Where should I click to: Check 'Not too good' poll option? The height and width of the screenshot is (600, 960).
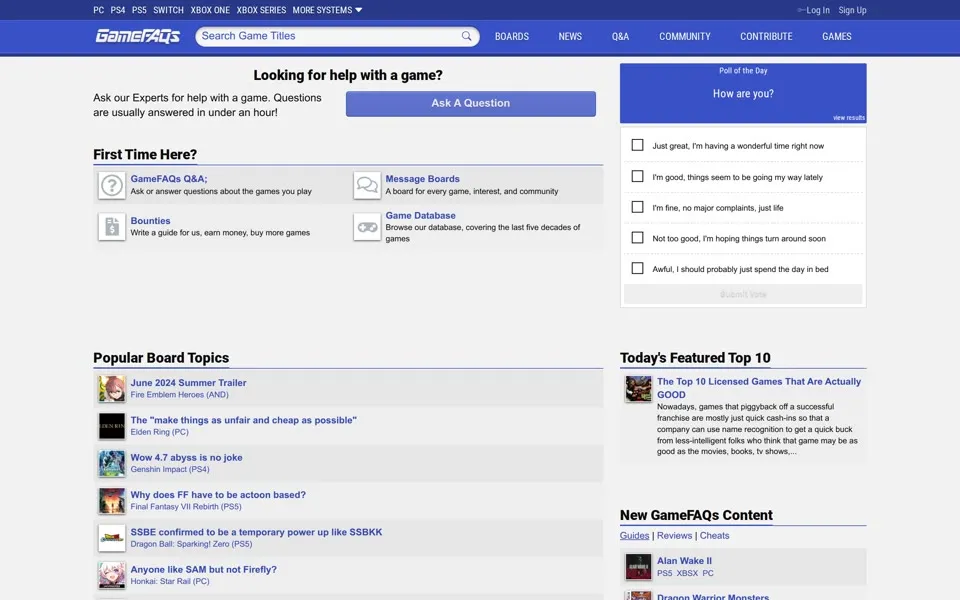[637, 238]
